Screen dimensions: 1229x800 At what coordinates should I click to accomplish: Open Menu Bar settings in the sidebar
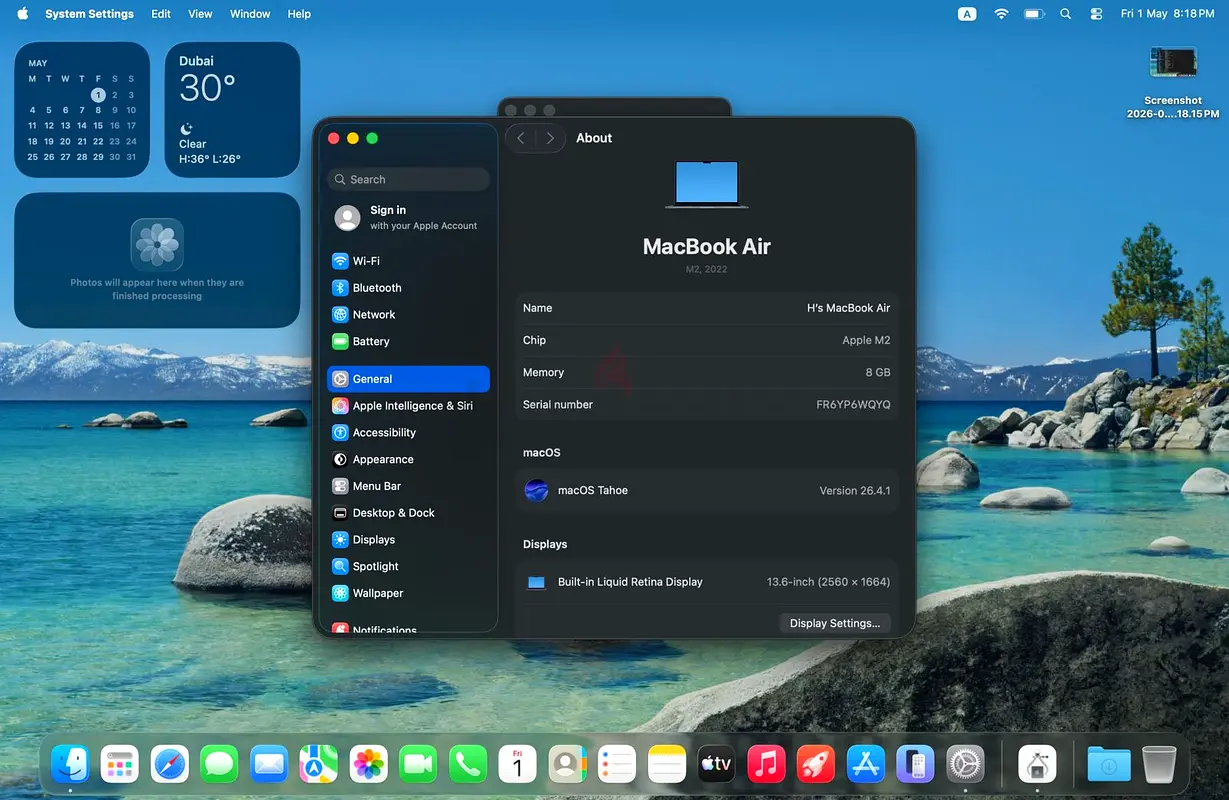click(408, 486)
